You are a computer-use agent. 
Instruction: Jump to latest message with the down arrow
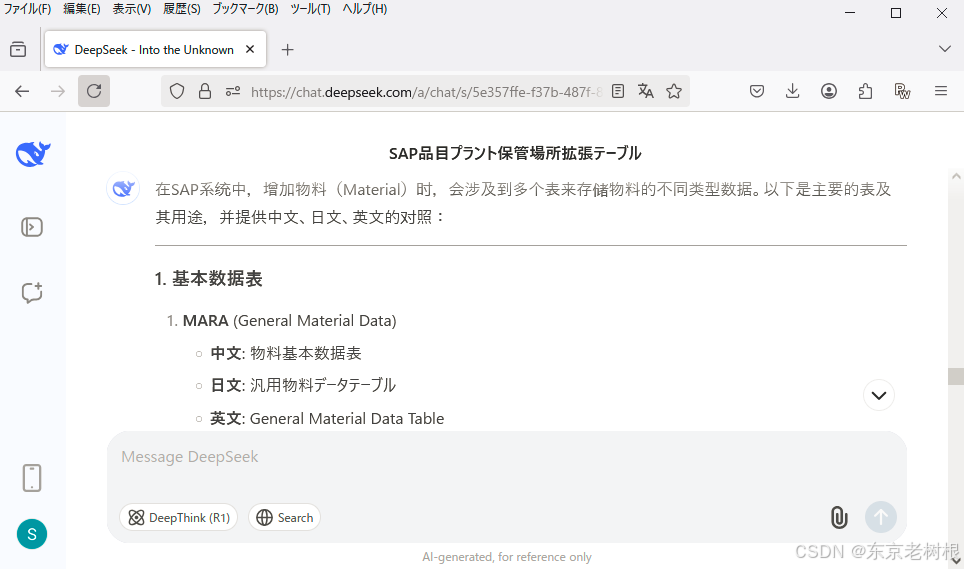tap(879, 395)
